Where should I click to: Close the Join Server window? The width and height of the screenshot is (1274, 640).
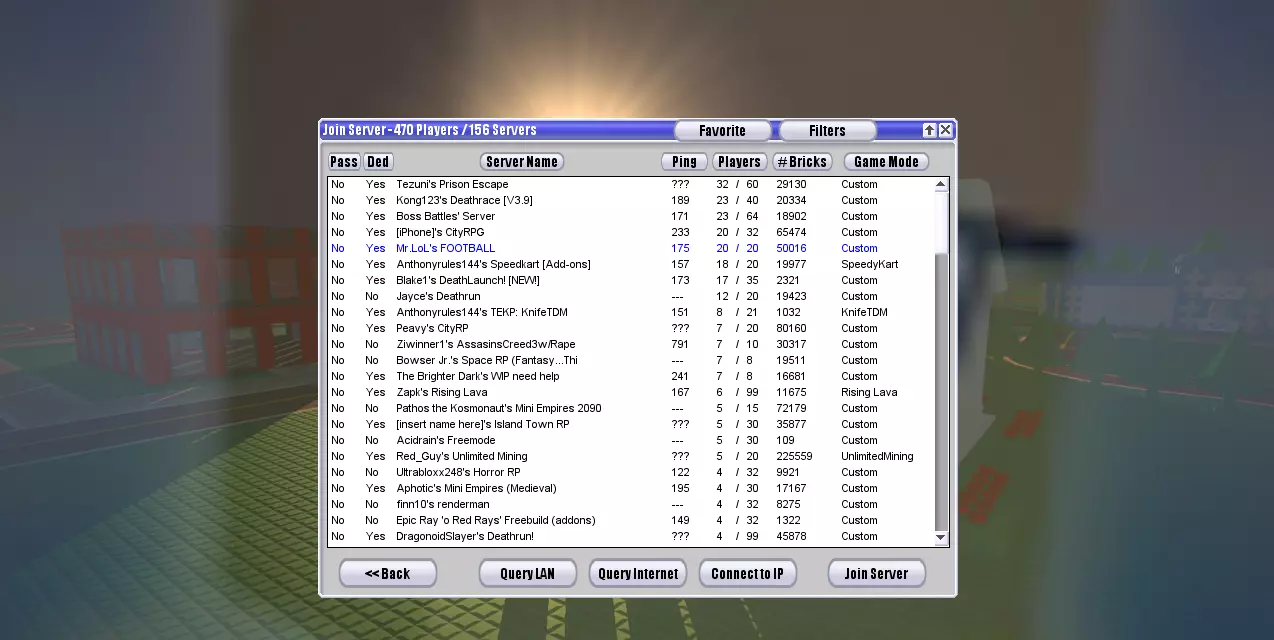945,130
